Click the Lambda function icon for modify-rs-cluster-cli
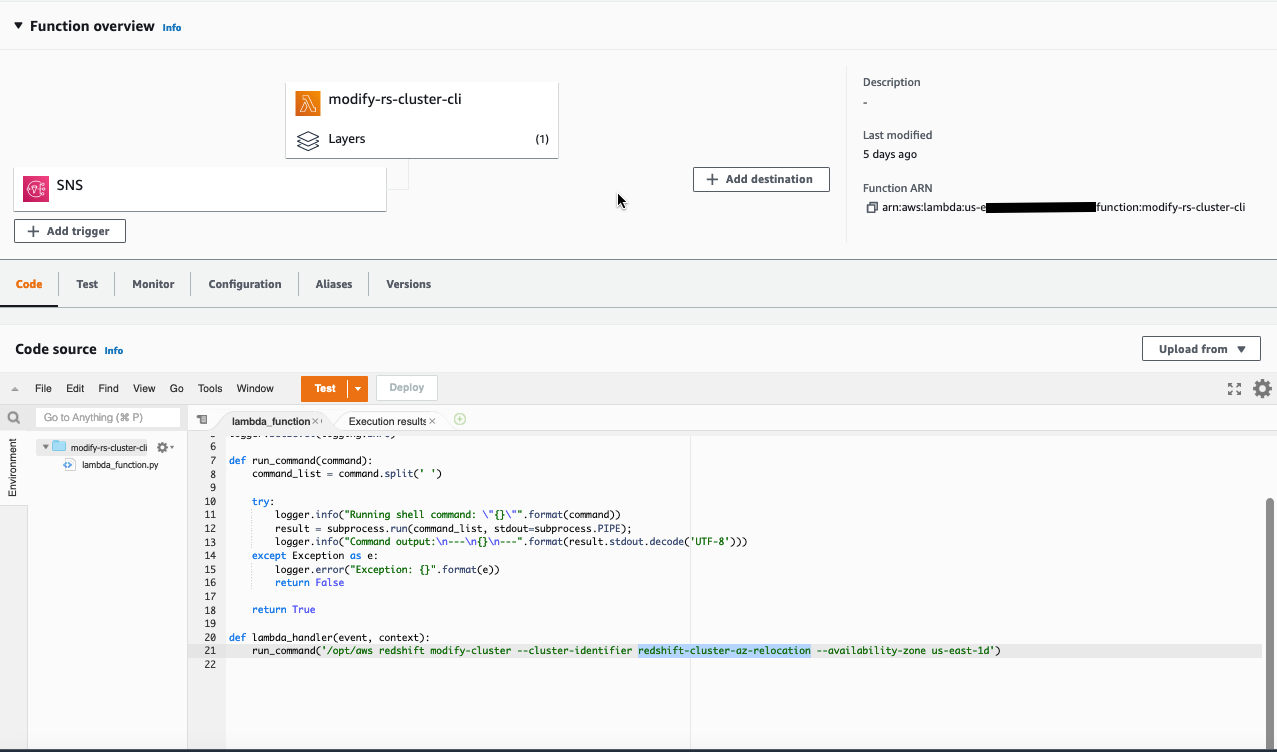 click(x=307, y=102)
